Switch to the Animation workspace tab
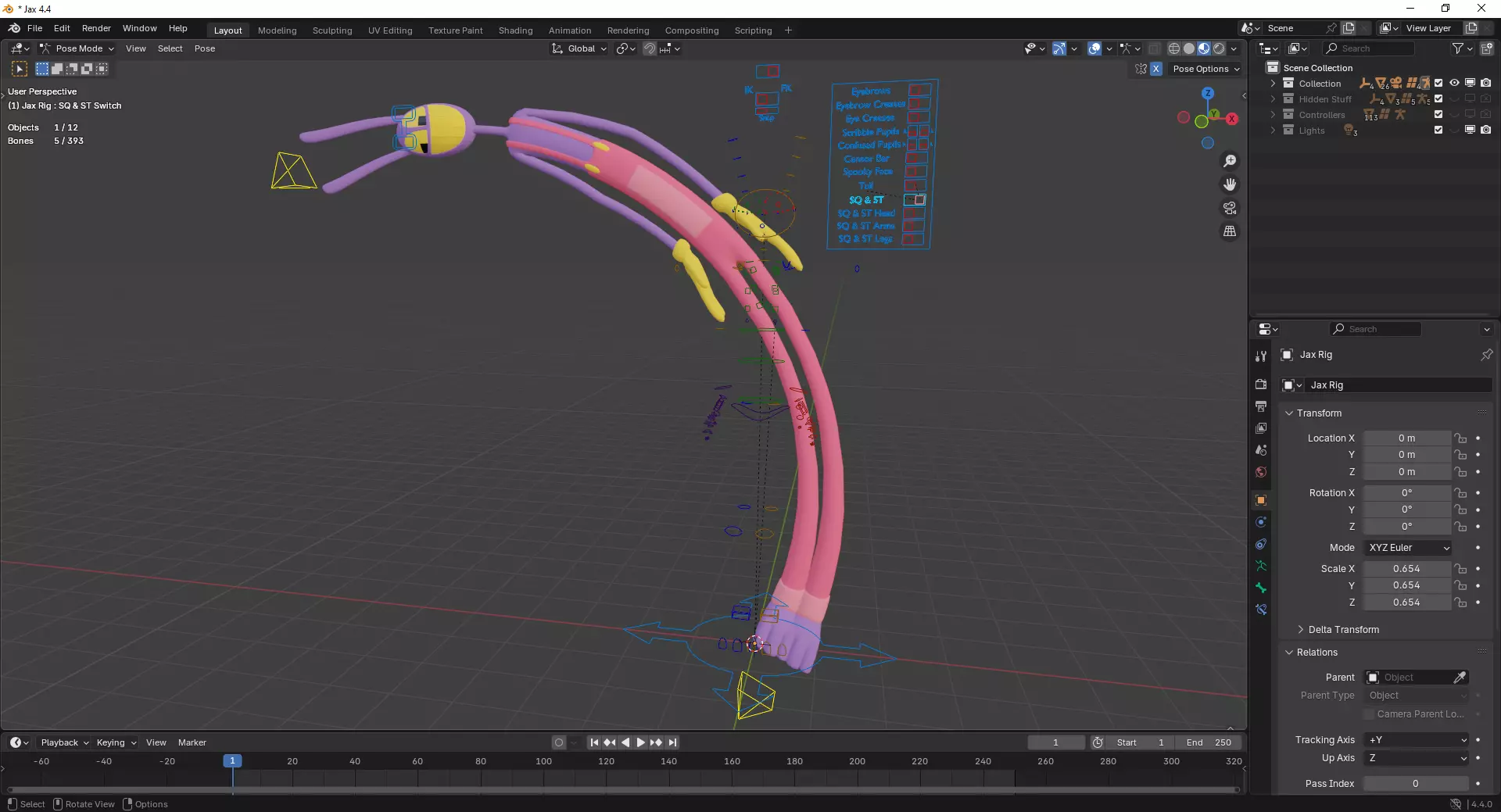1501x812 pixels. (569, 30)
